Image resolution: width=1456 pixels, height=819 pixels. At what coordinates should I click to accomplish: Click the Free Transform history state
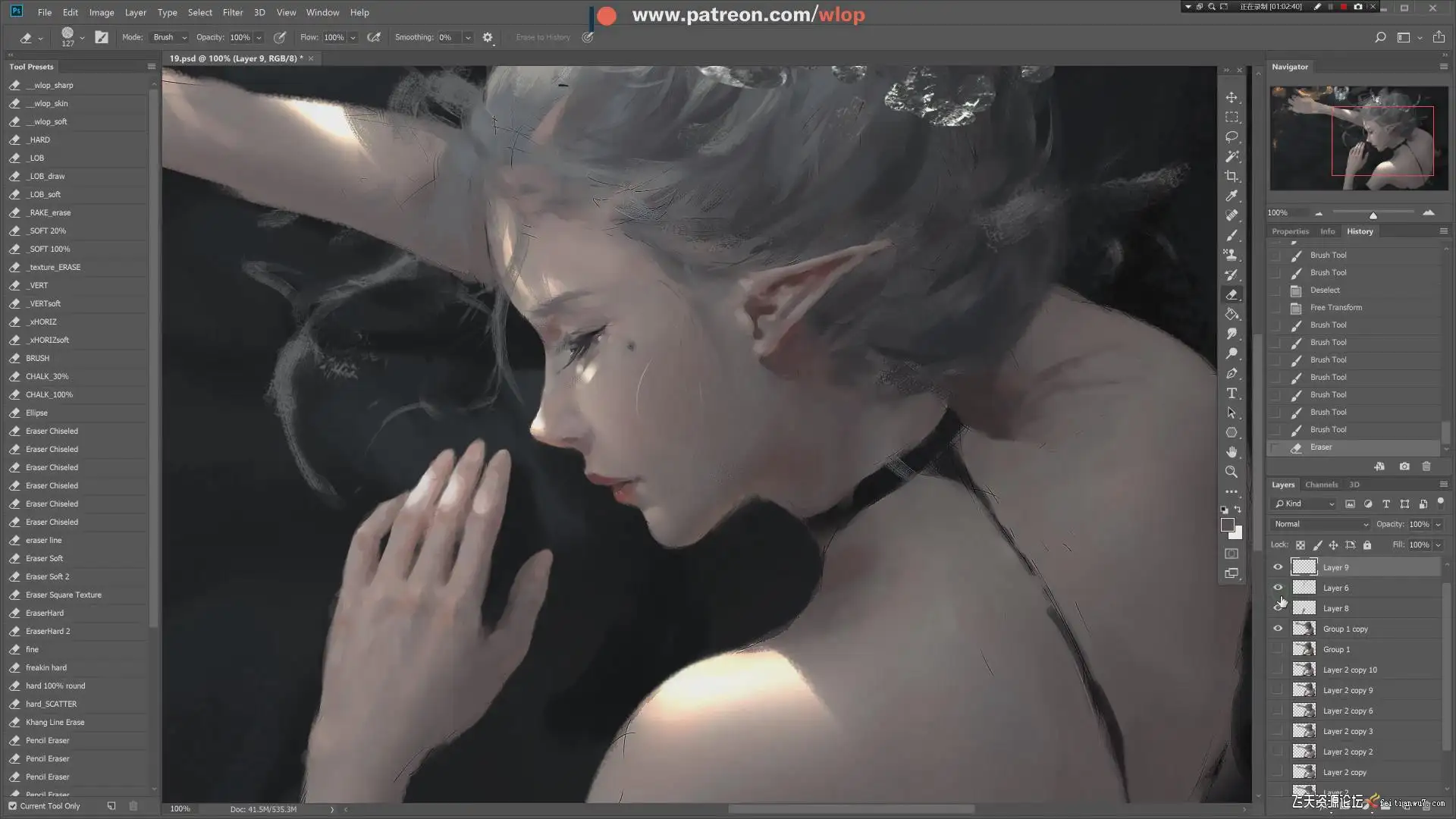1335,307
